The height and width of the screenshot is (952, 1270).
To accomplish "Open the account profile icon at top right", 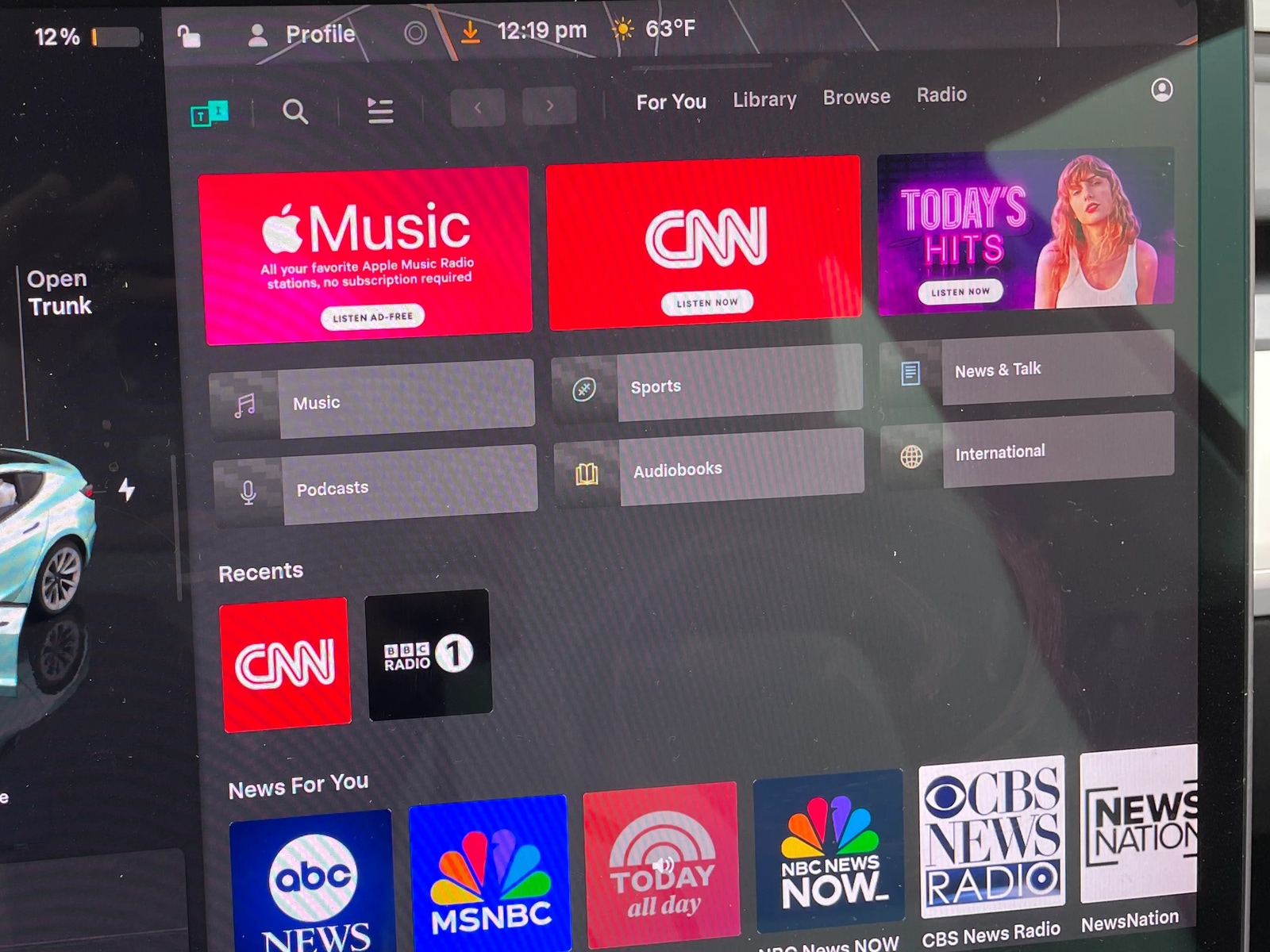I will (1162, 90).
